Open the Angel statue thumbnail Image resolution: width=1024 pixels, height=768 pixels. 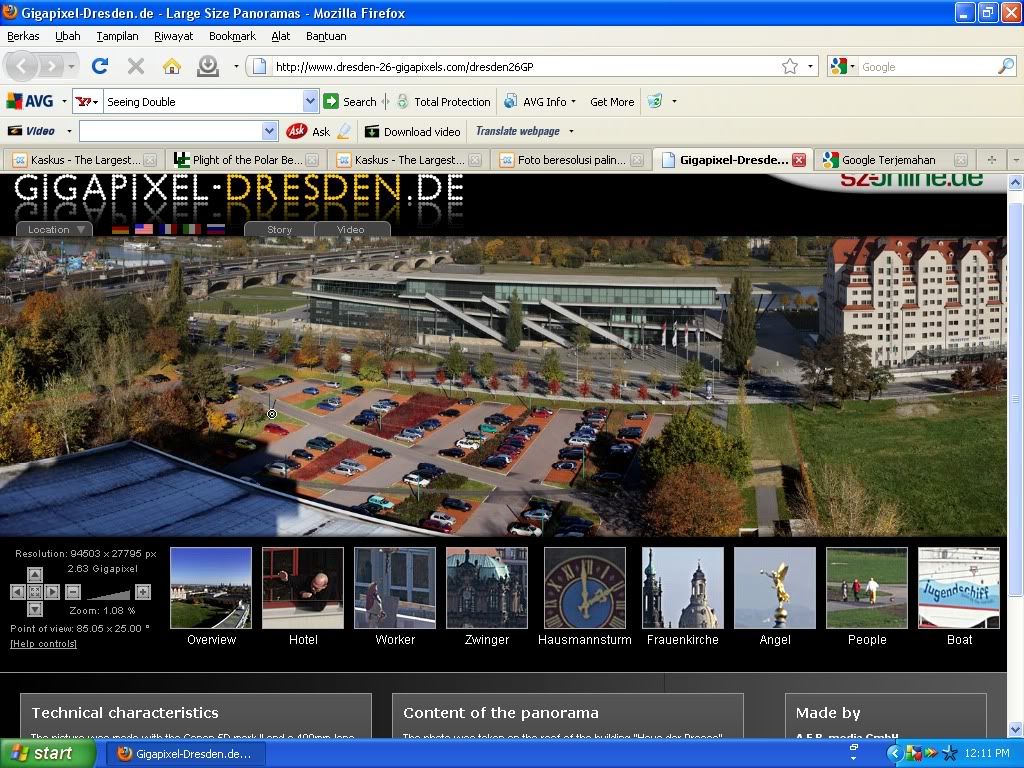pyautogui.click(x=775, y=588)
